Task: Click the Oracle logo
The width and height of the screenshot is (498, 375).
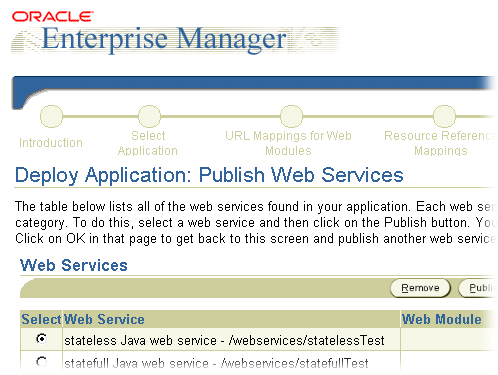Action: click(x=53, y=17)
